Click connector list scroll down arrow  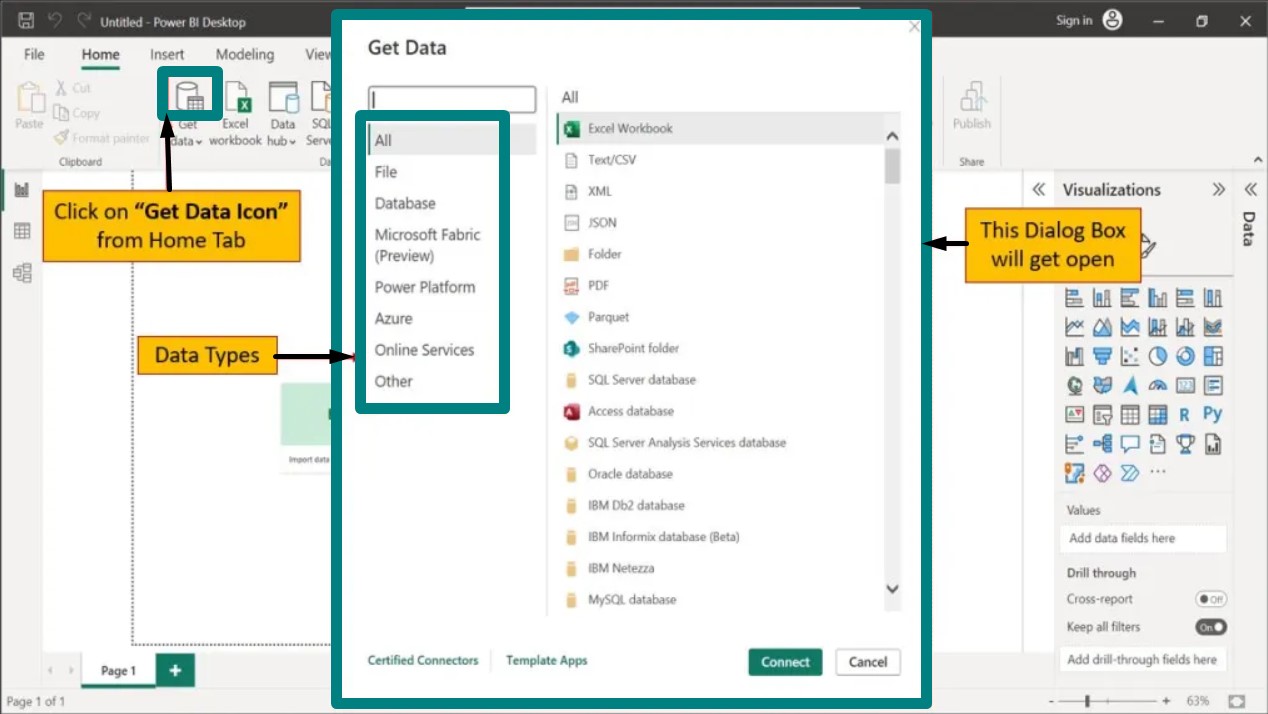893,590
